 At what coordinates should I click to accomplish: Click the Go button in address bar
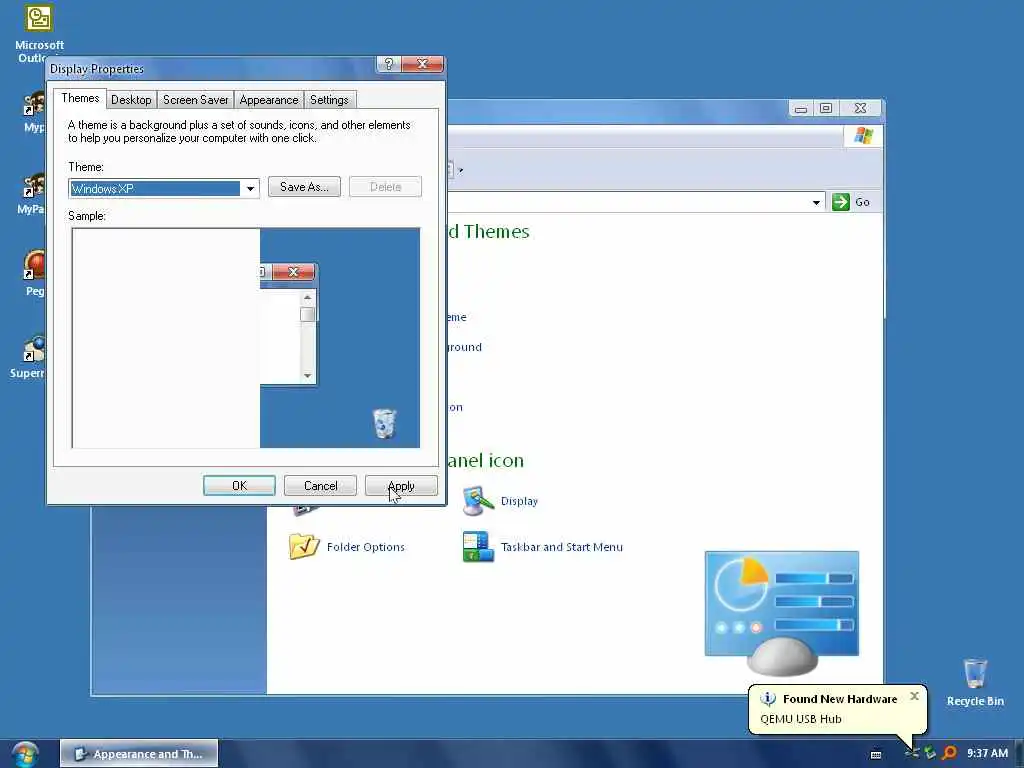pyautogui.click(x=851, y=202)
